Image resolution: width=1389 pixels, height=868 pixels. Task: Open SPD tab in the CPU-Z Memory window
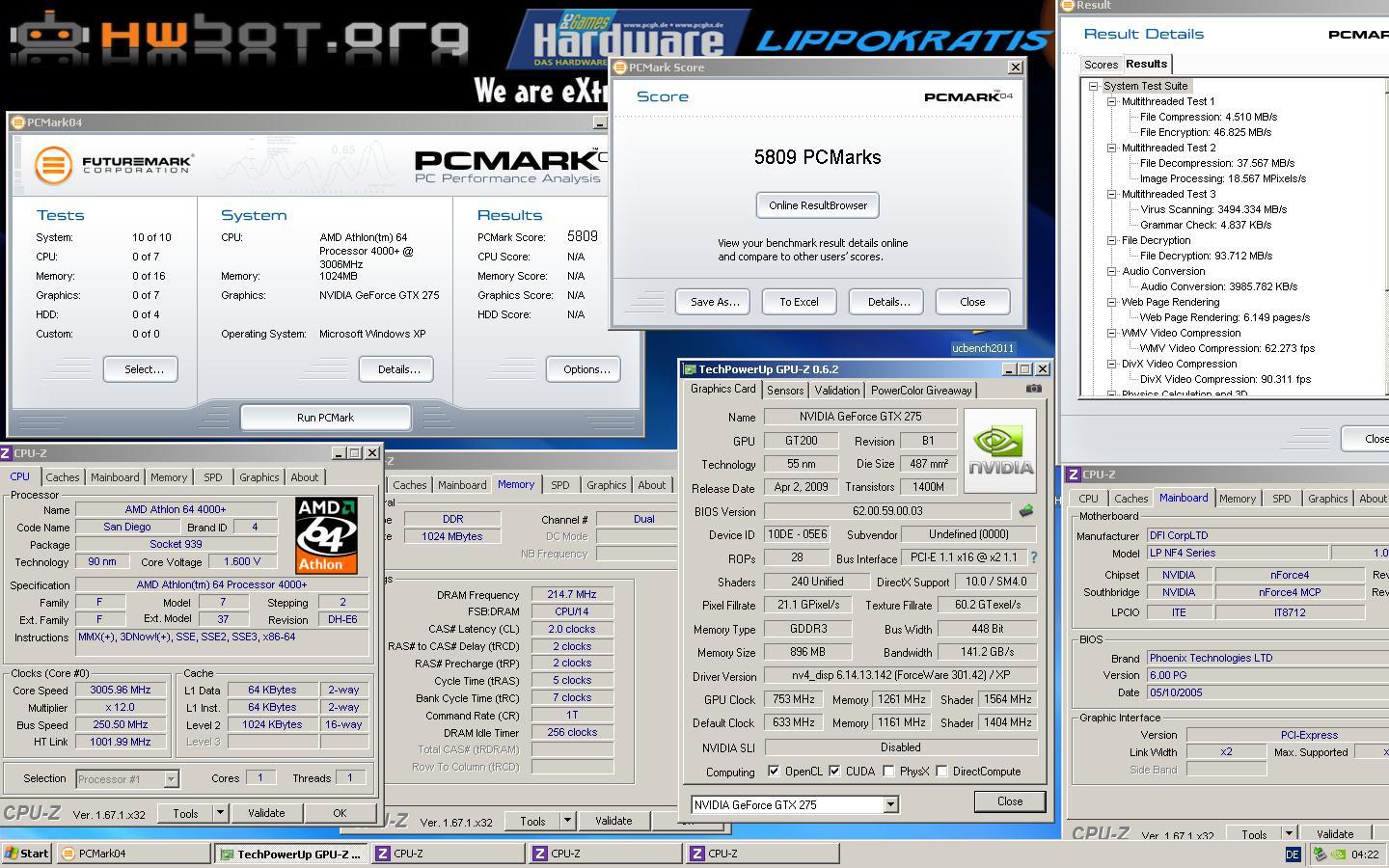pyautogui.click(x=559, y=485)
